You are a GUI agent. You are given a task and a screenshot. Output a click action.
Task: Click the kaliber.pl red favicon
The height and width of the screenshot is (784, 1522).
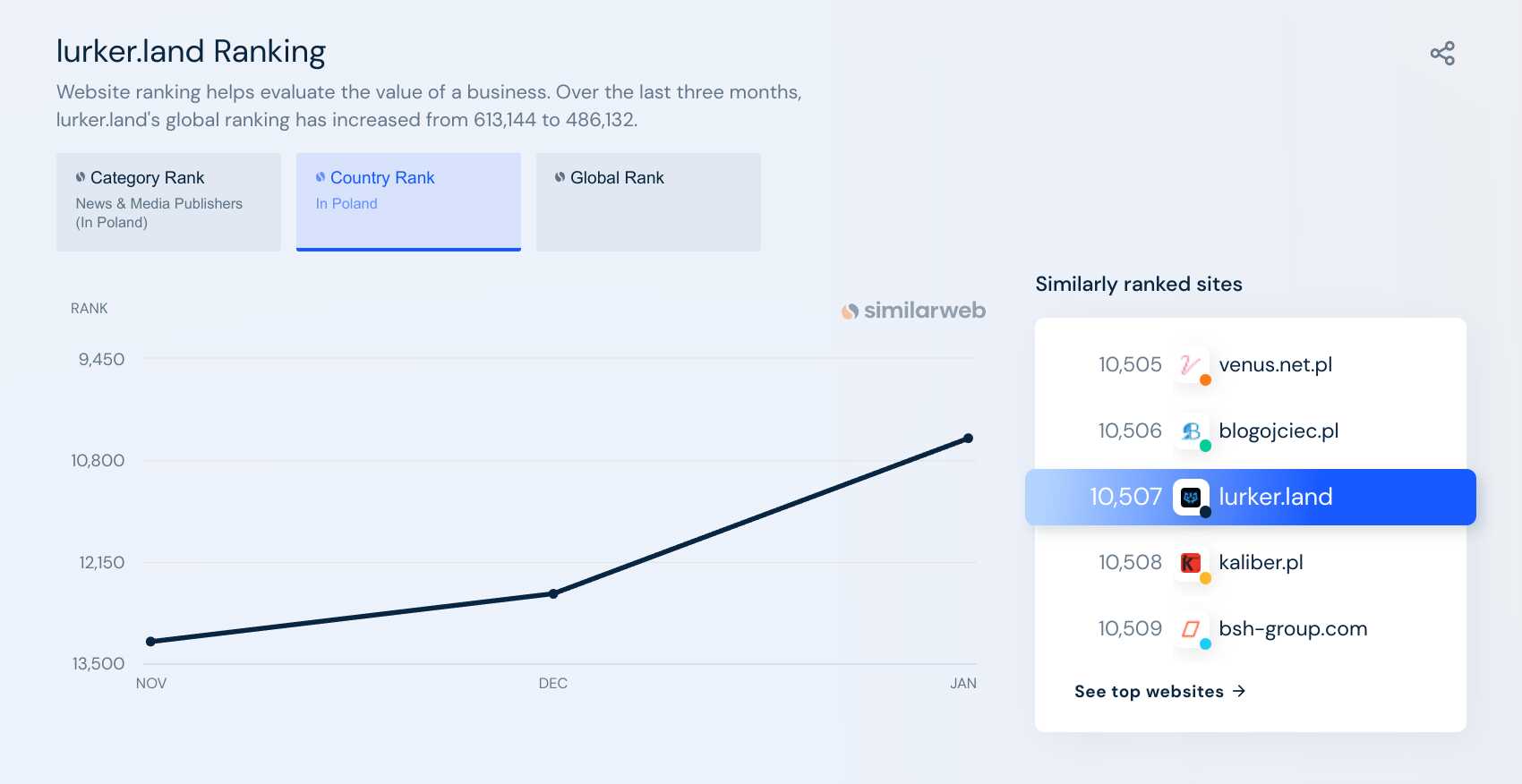1191,563
